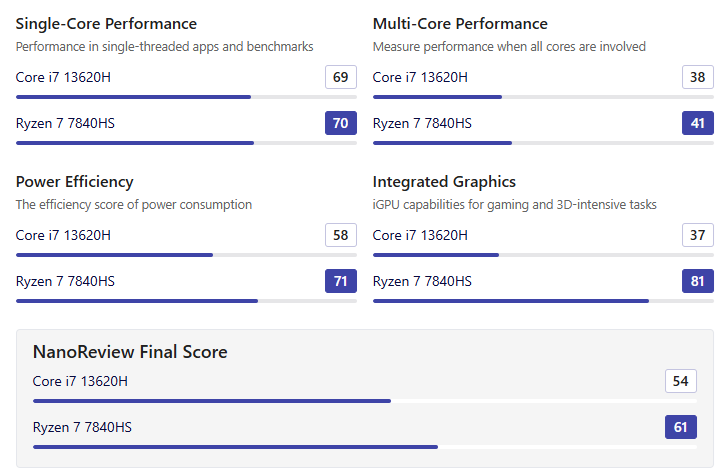Click the Power Efficiency heading

coord(75,182)
